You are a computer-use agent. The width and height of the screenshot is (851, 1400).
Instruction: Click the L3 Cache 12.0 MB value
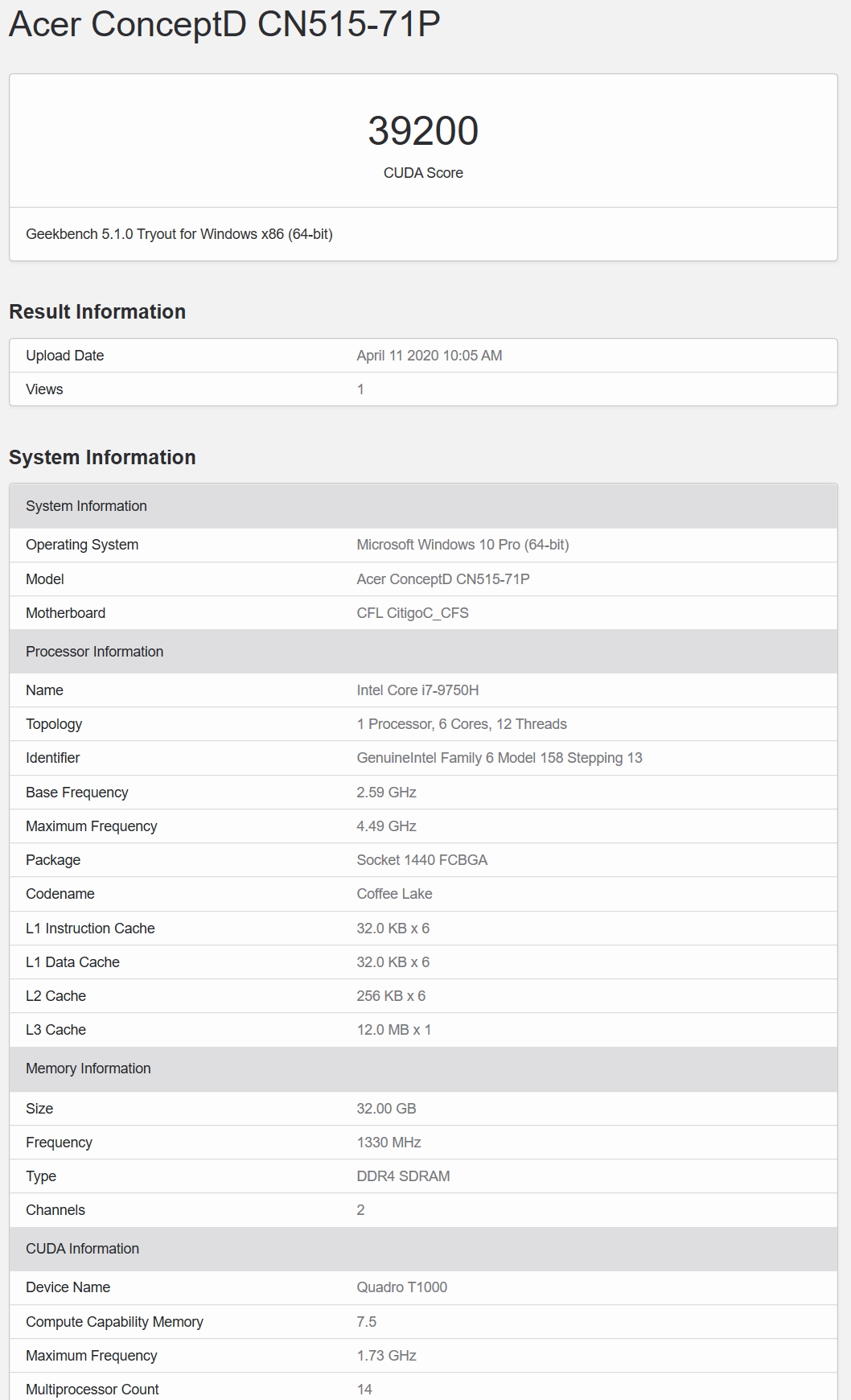point(394,1030)
